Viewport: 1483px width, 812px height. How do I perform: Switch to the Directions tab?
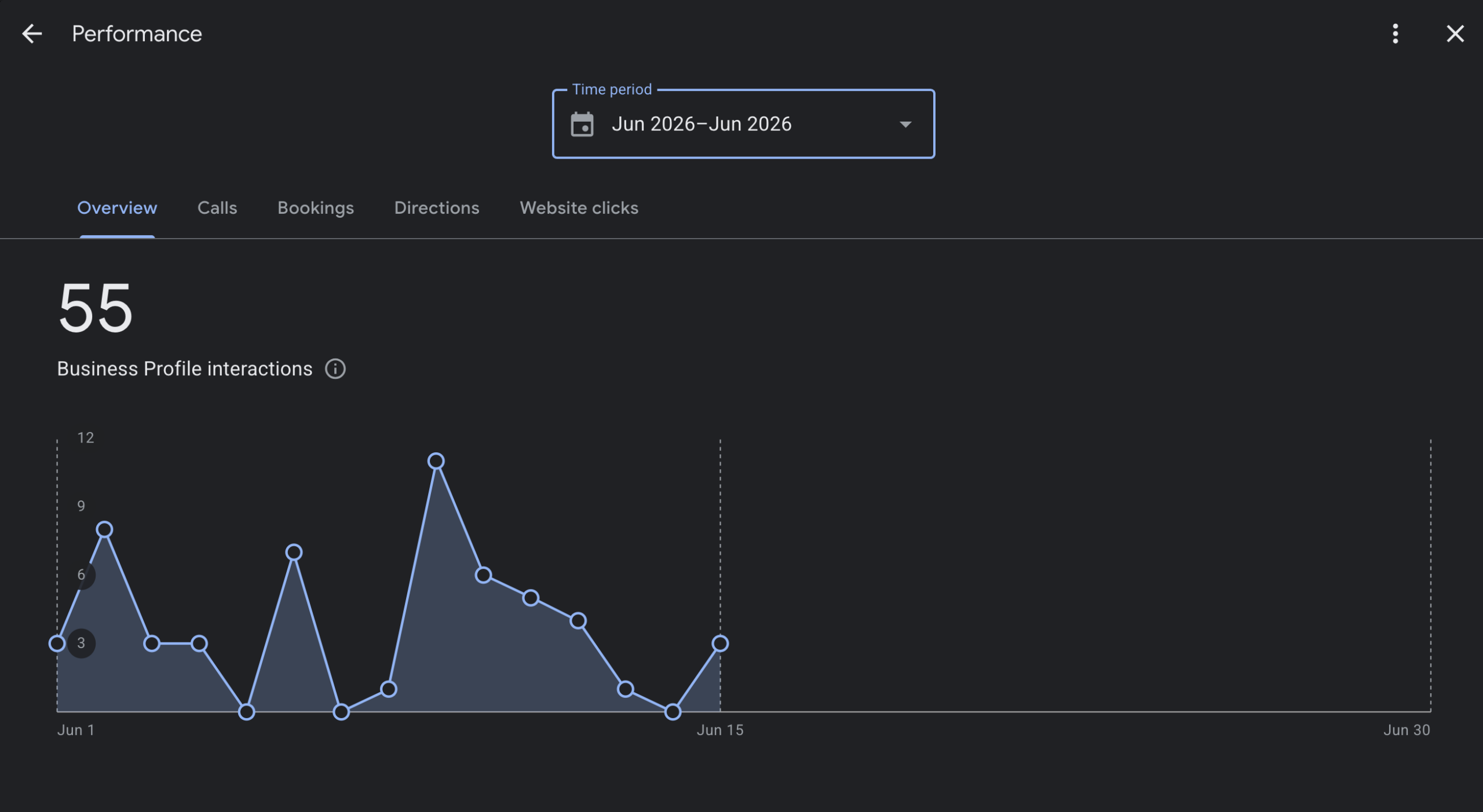click(437, 208)
